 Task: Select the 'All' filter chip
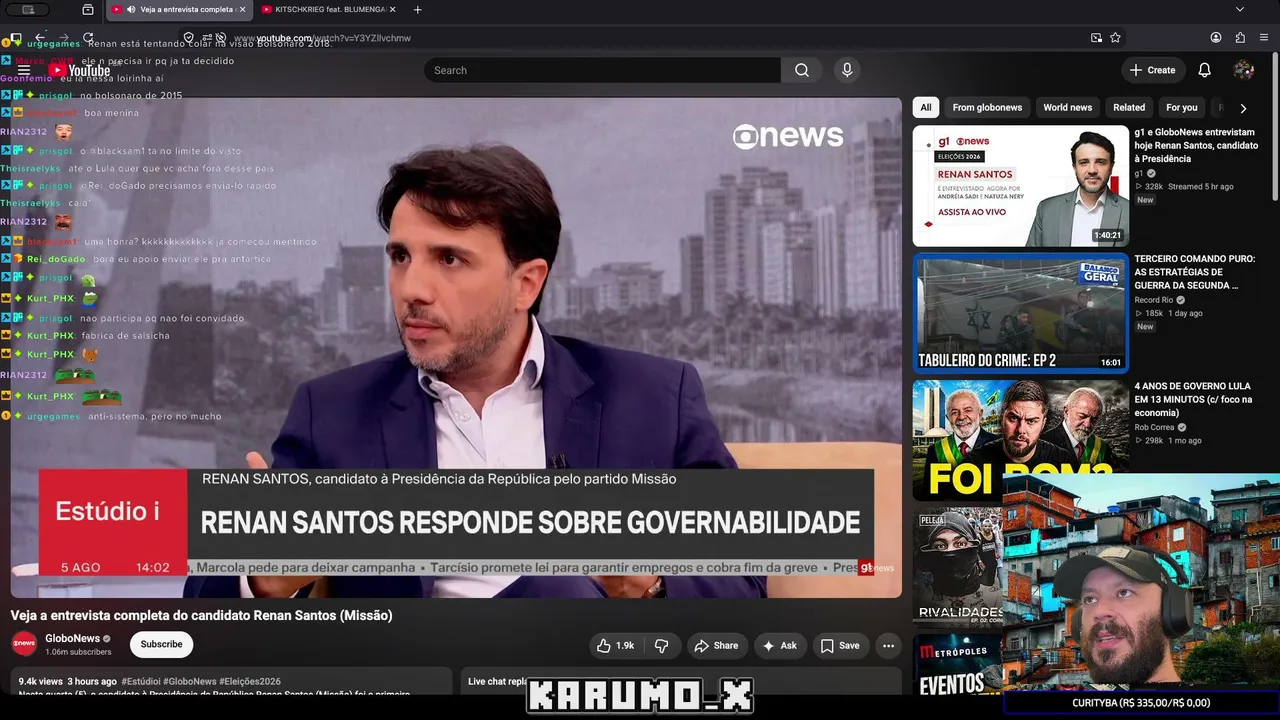(926, 108)
